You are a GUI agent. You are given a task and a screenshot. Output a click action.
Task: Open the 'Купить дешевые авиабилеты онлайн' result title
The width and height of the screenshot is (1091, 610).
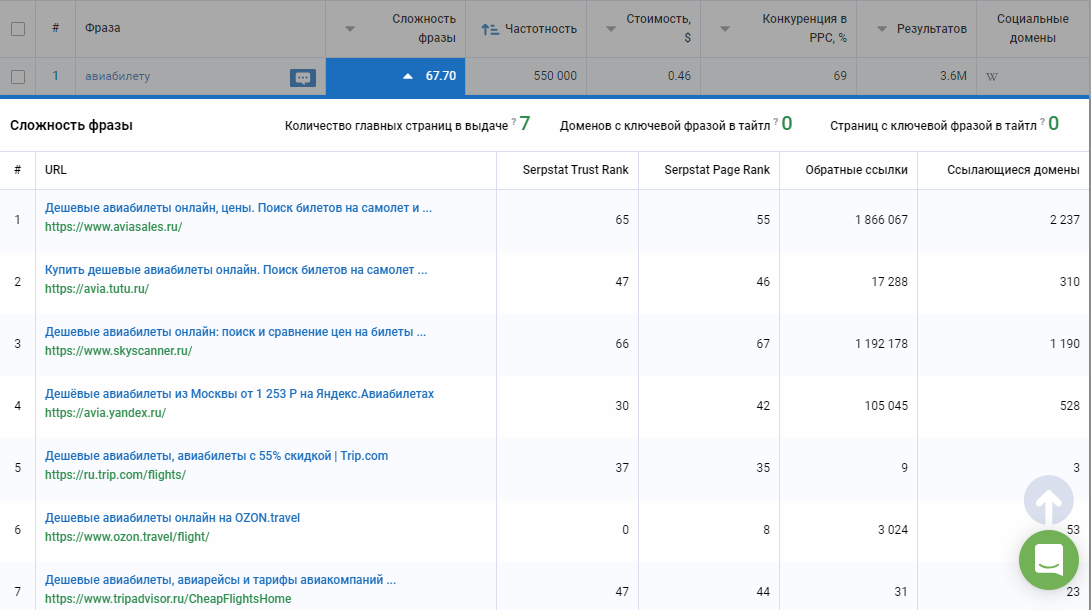(236, 270)
